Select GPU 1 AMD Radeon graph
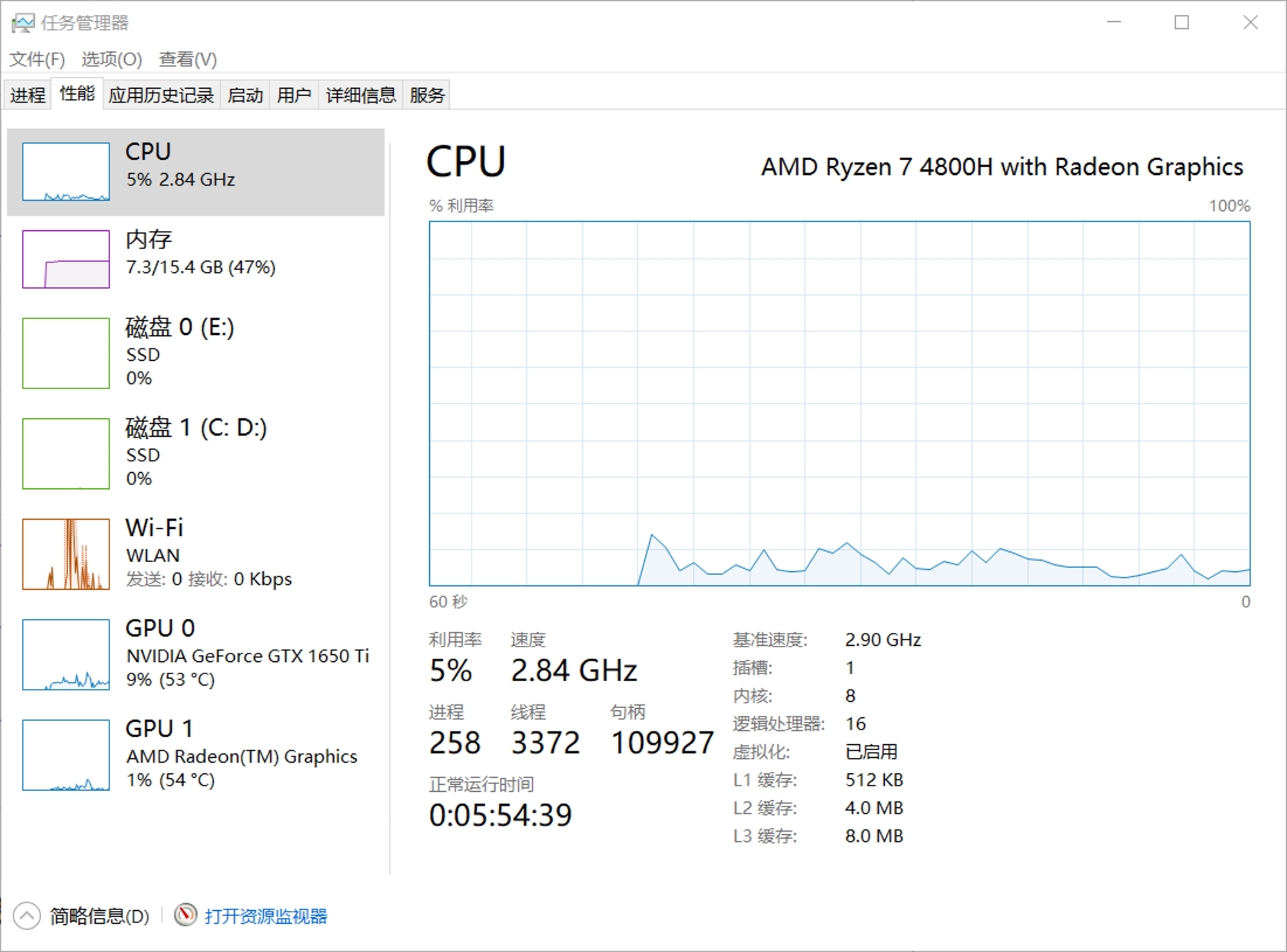This screenshot has height=952, width=1287. 66,755
